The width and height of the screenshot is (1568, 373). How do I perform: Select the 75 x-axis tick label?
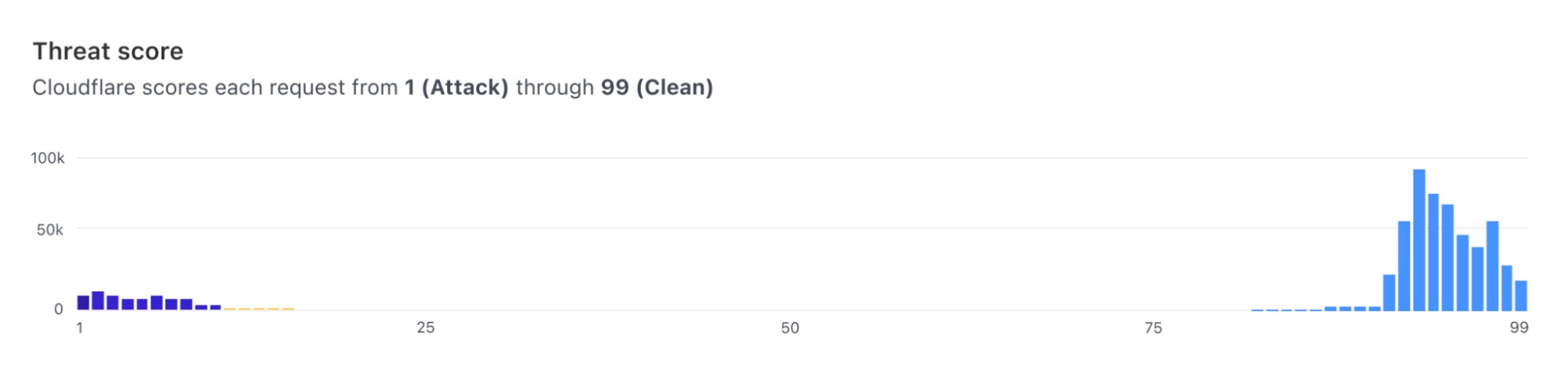[x=1153, y=327]
